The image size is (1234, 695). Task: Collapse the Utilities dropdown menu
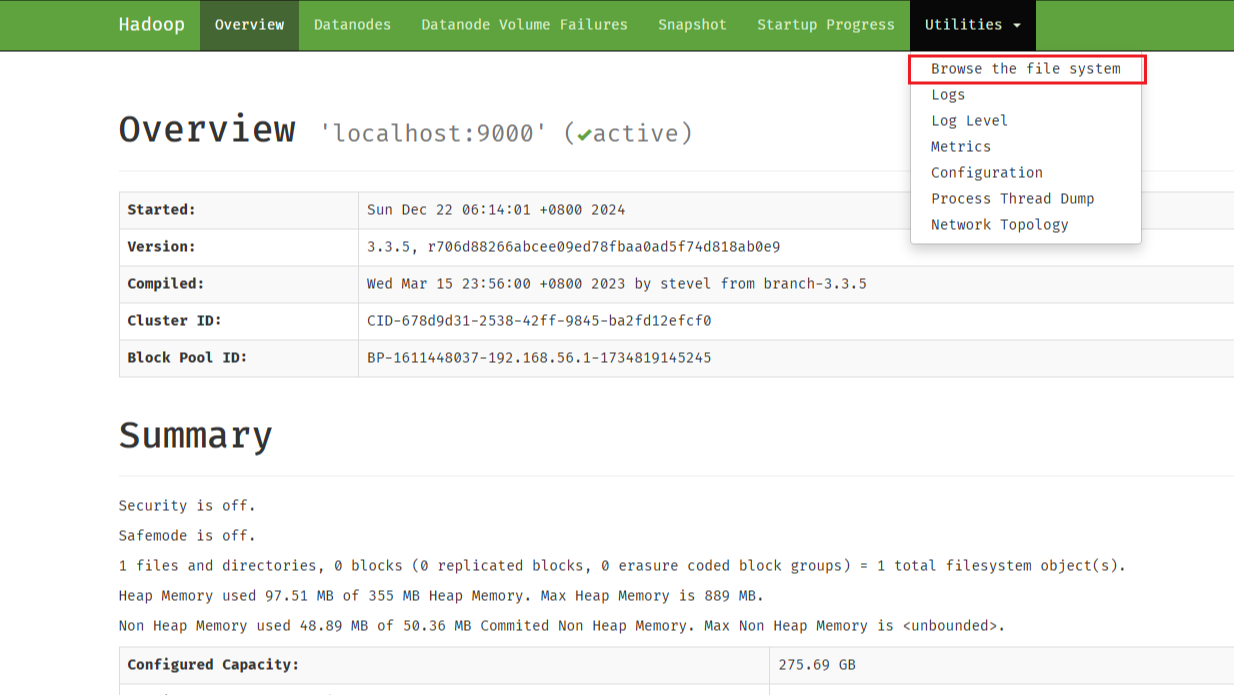pyautogui.click(x=973, y=25)
